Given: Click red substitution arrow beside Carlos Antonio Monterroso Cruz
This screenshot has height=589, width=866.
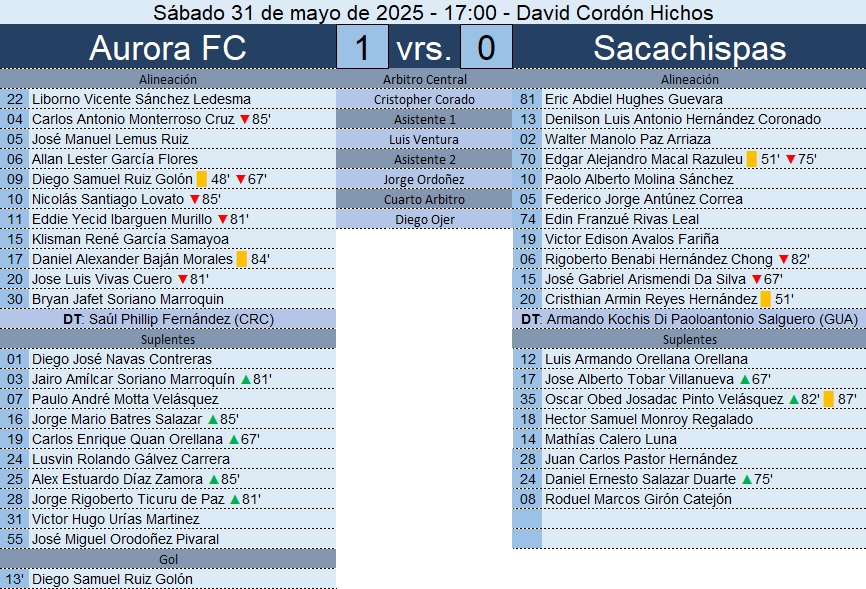Looking at the screenshot, I should point(244,119).
